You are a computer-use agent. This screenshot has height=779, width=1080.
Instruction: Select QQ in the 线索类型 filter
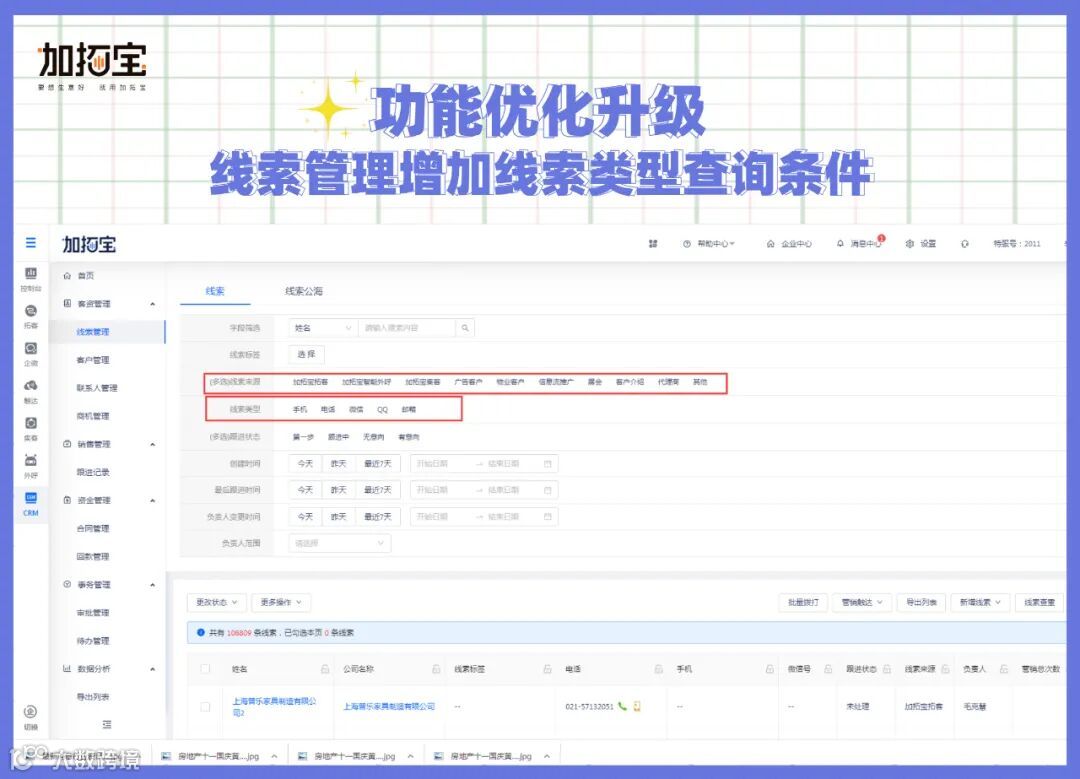tap(382, 409)
